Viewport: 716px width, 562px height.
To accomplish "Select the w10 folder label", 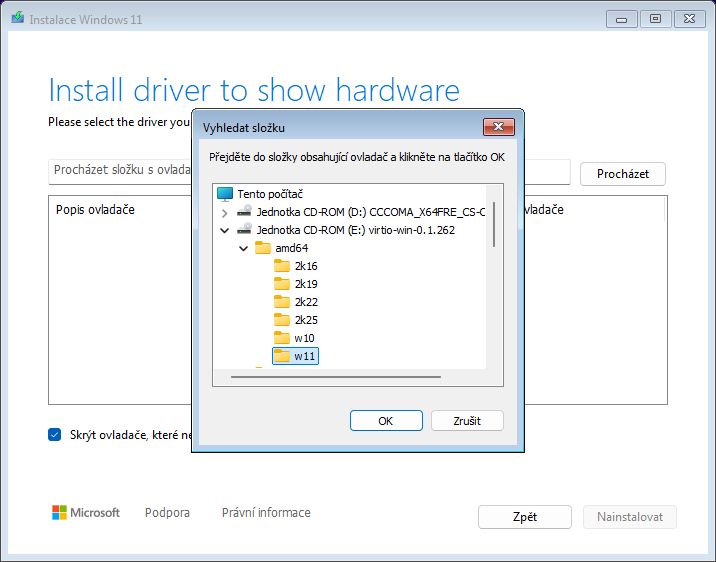I will pos(304,338).
